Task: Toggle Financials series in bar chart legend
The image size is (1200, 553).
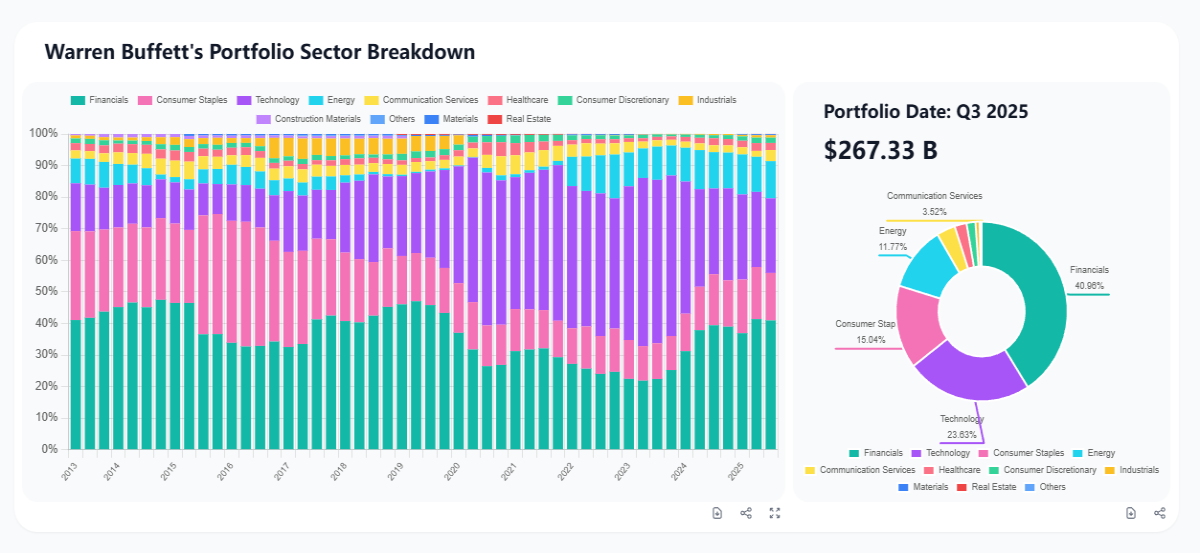Action: point(99,100)
